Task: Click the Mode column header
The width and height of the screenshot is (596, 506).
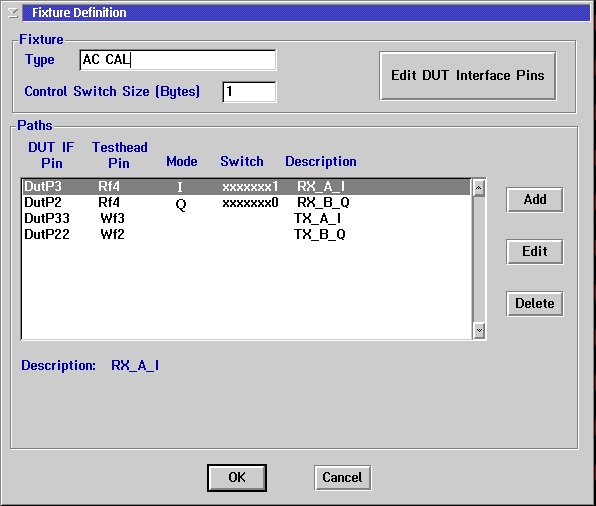Action: [x=182, y=162]
